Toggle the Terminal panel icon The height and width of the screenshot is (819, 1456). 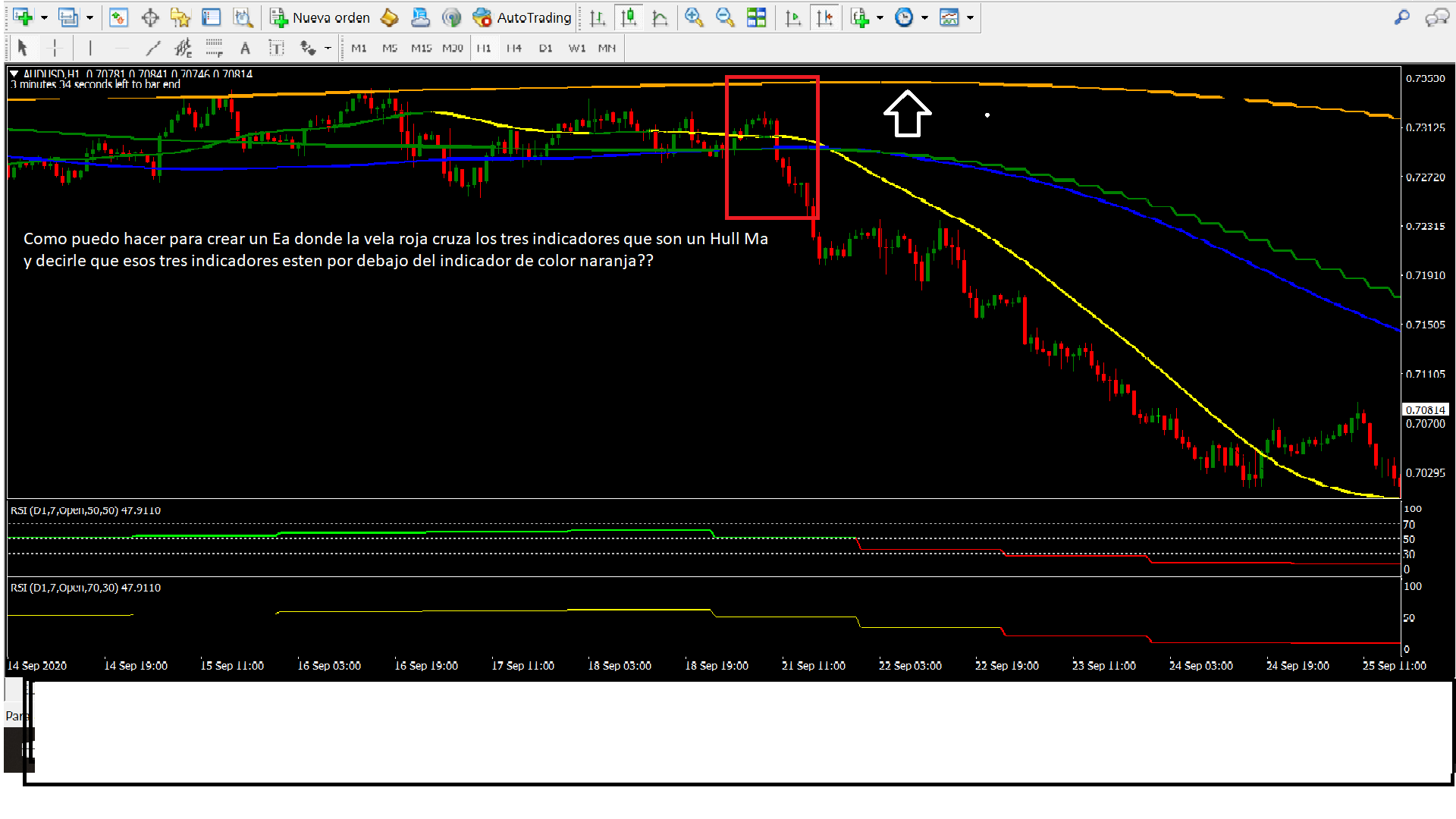[212, 17]
